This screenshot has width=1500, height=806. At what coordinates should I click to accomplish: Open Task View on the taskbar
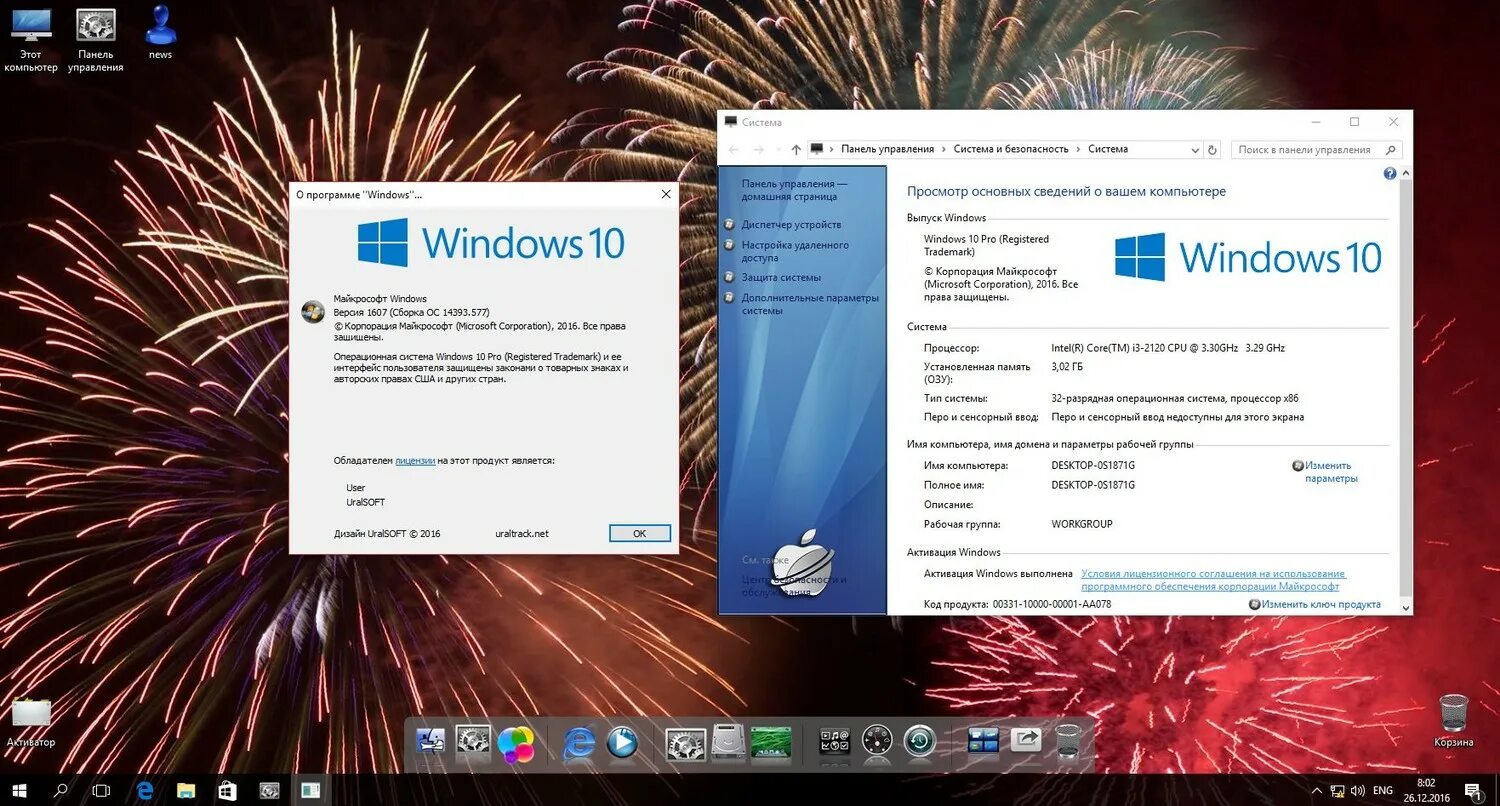click(101, 790)
